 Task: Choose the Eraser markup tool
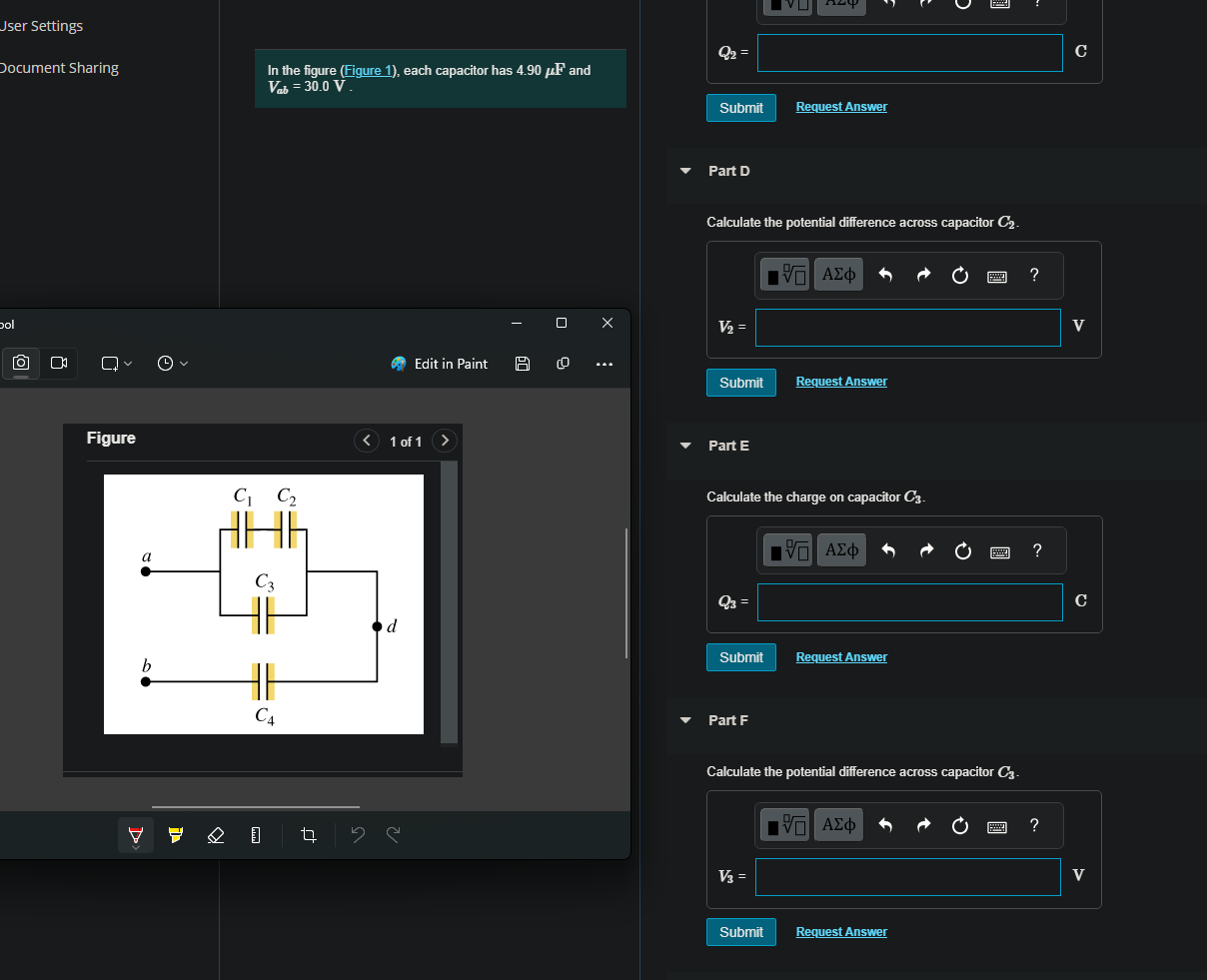(x=215, y=834)
